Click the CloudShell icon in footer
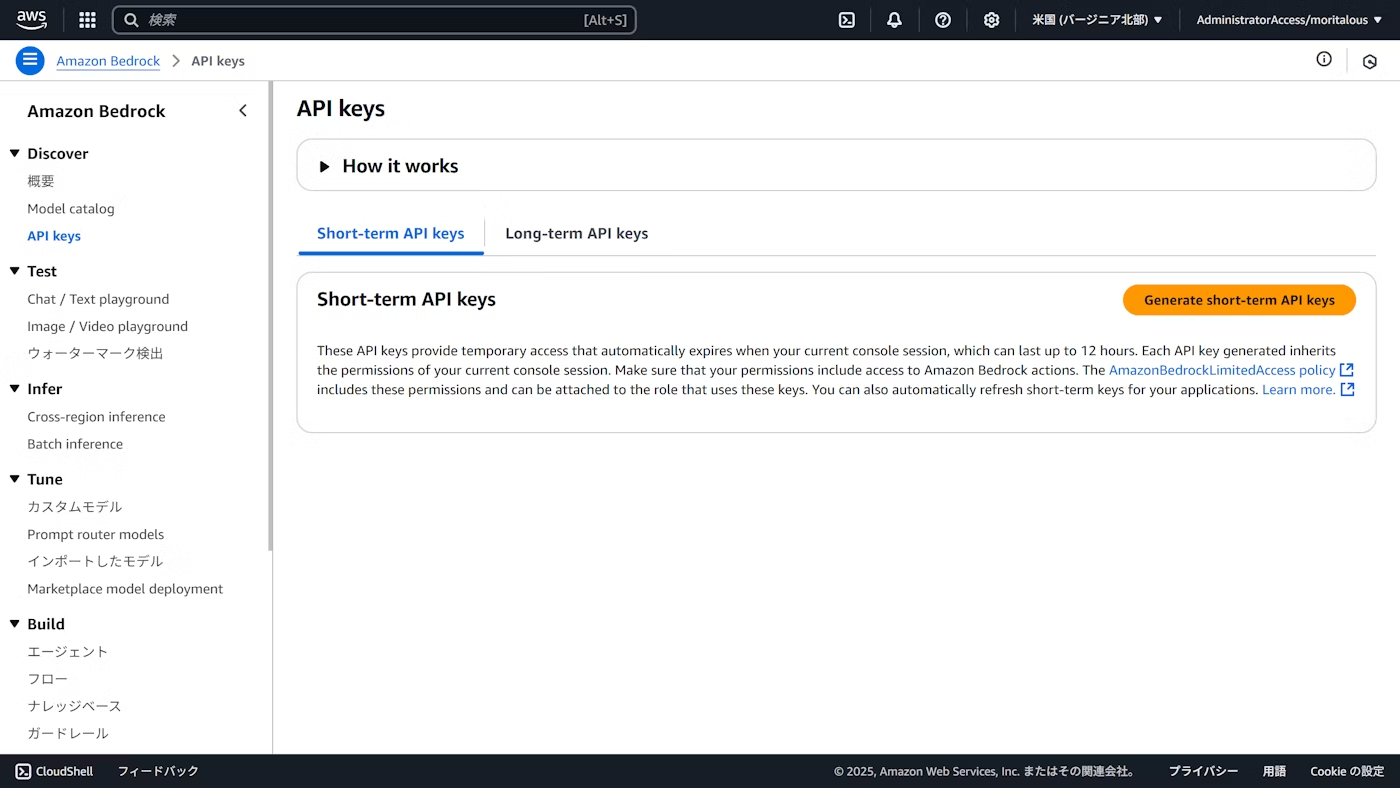 (23, 771)
